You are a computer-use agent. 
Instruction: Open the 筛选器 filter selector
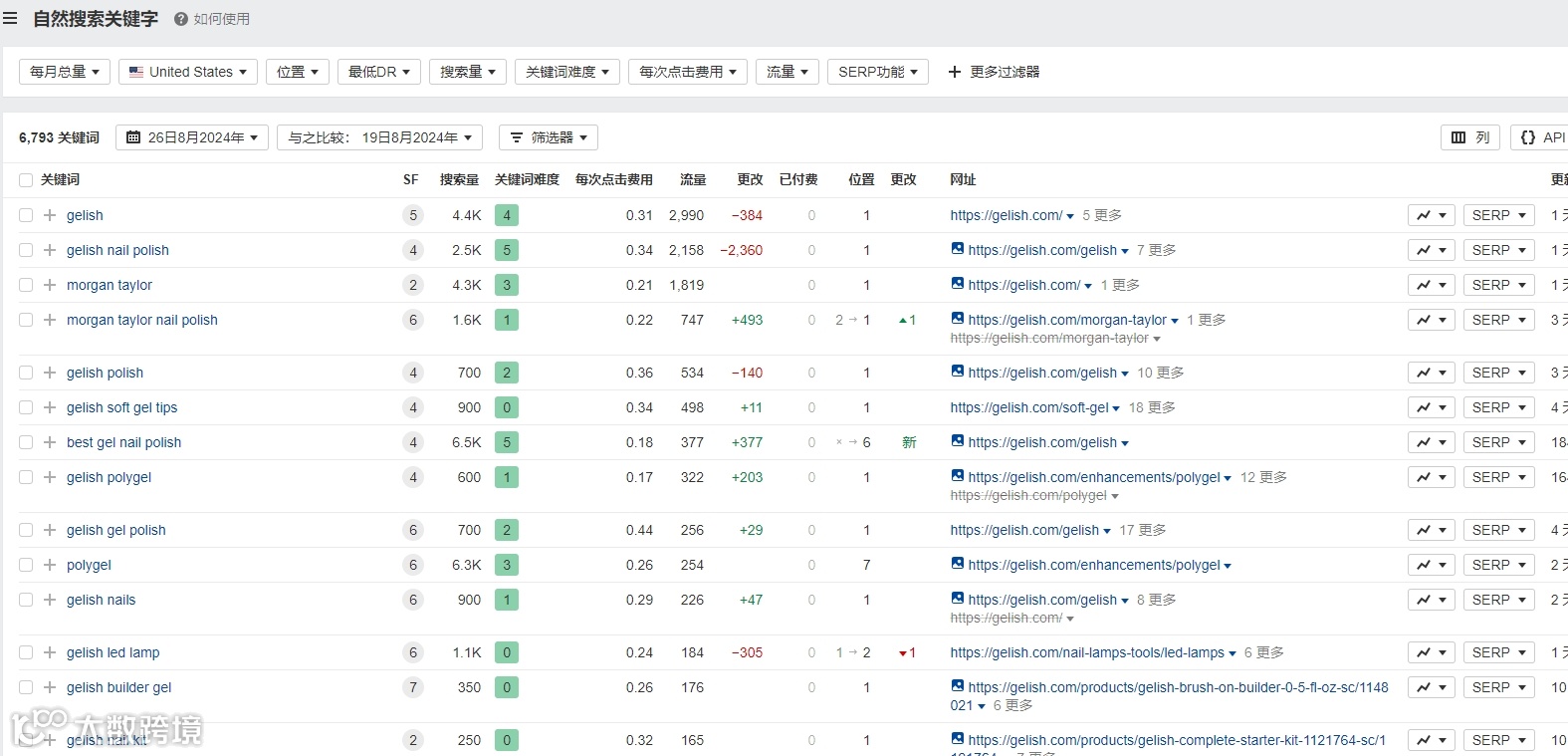coord(549,137)
